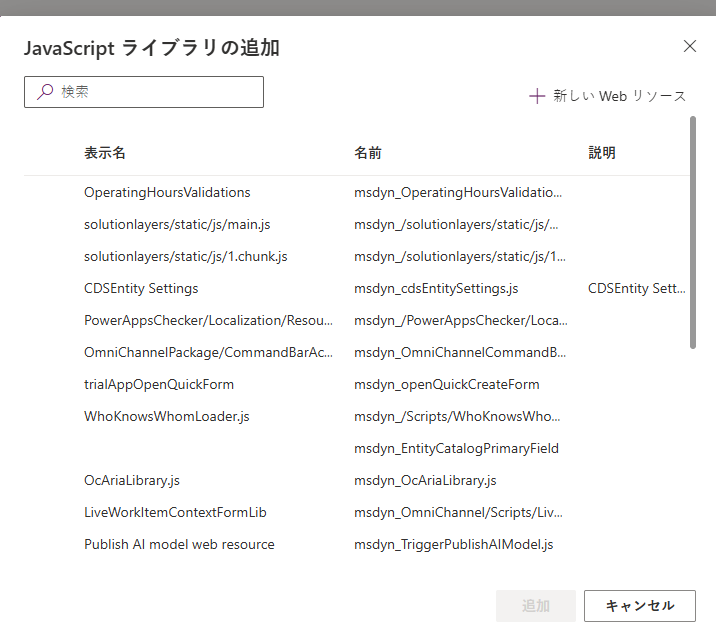716x637 pixels.
Task: Select the OperatingHoursValidations row
Action: click(356, 192)
